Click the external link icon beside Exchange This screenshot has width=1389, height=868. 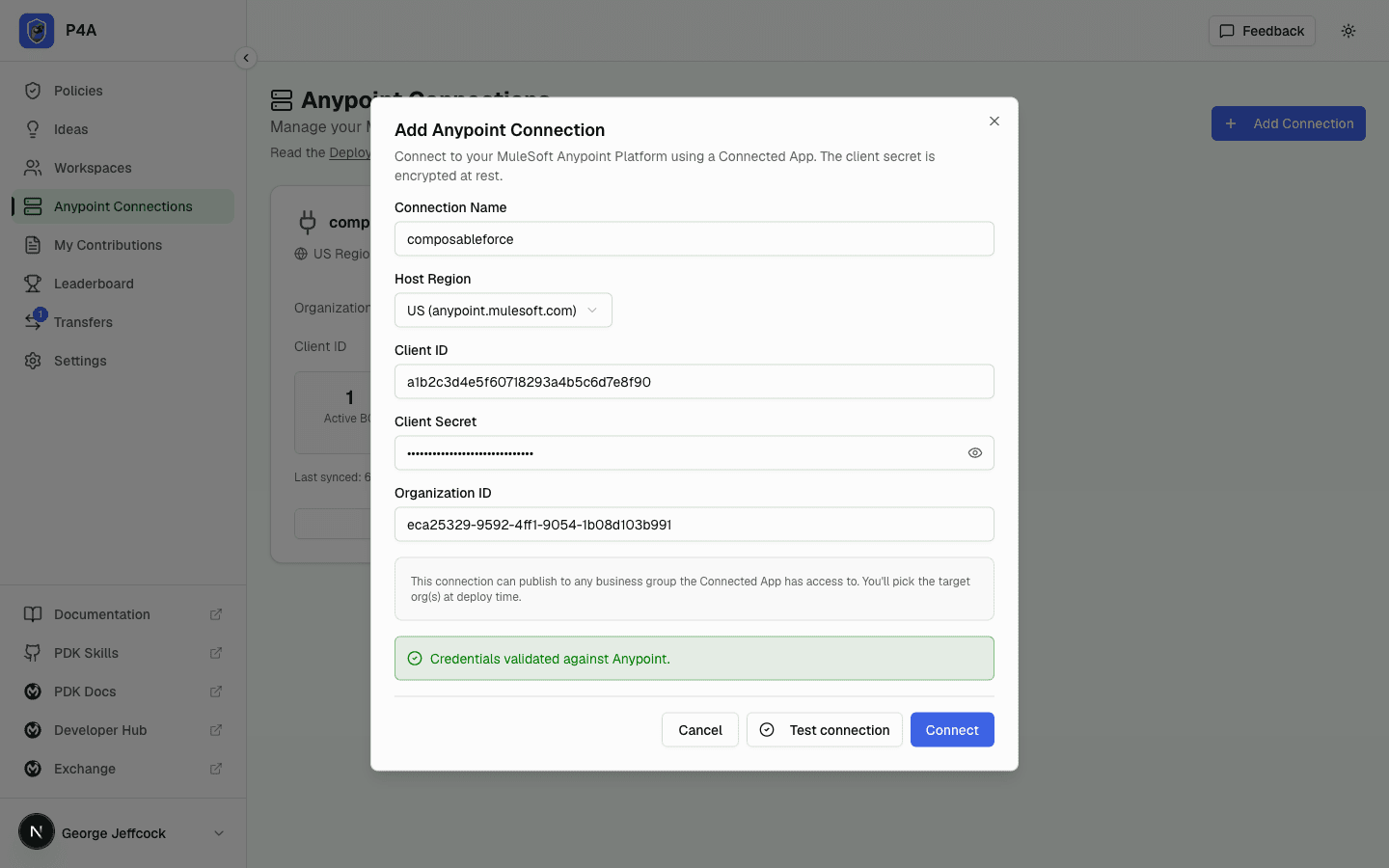tap(216, 769)
